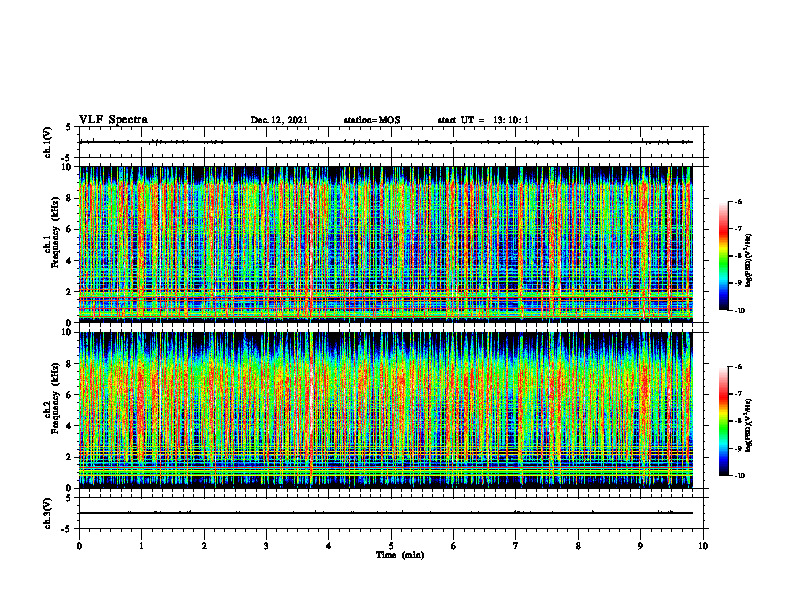This screenshot has height=612, width=792.
Task: Click the 'VLF Spectra' title text
Action: click(113, 120)
